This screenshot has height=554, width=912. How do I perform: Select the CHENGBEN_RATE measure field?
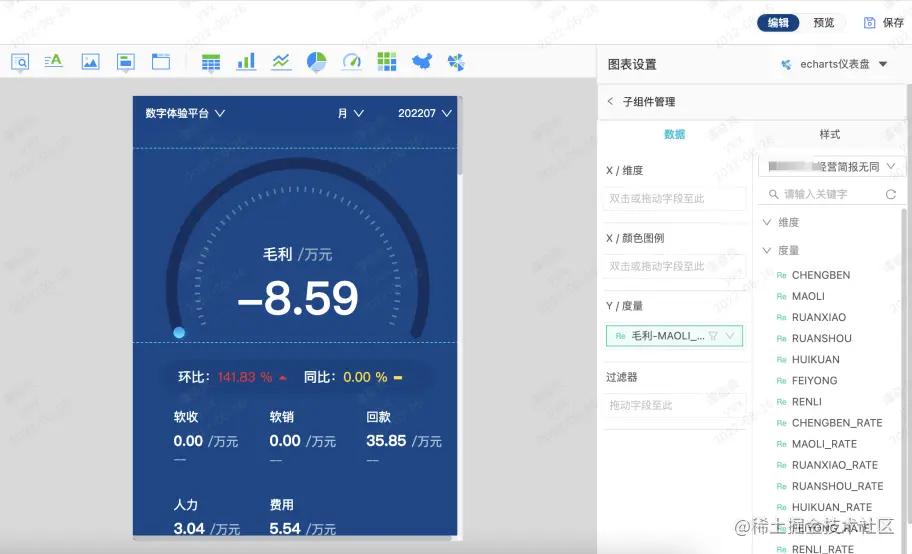click(x=837, y=423)
